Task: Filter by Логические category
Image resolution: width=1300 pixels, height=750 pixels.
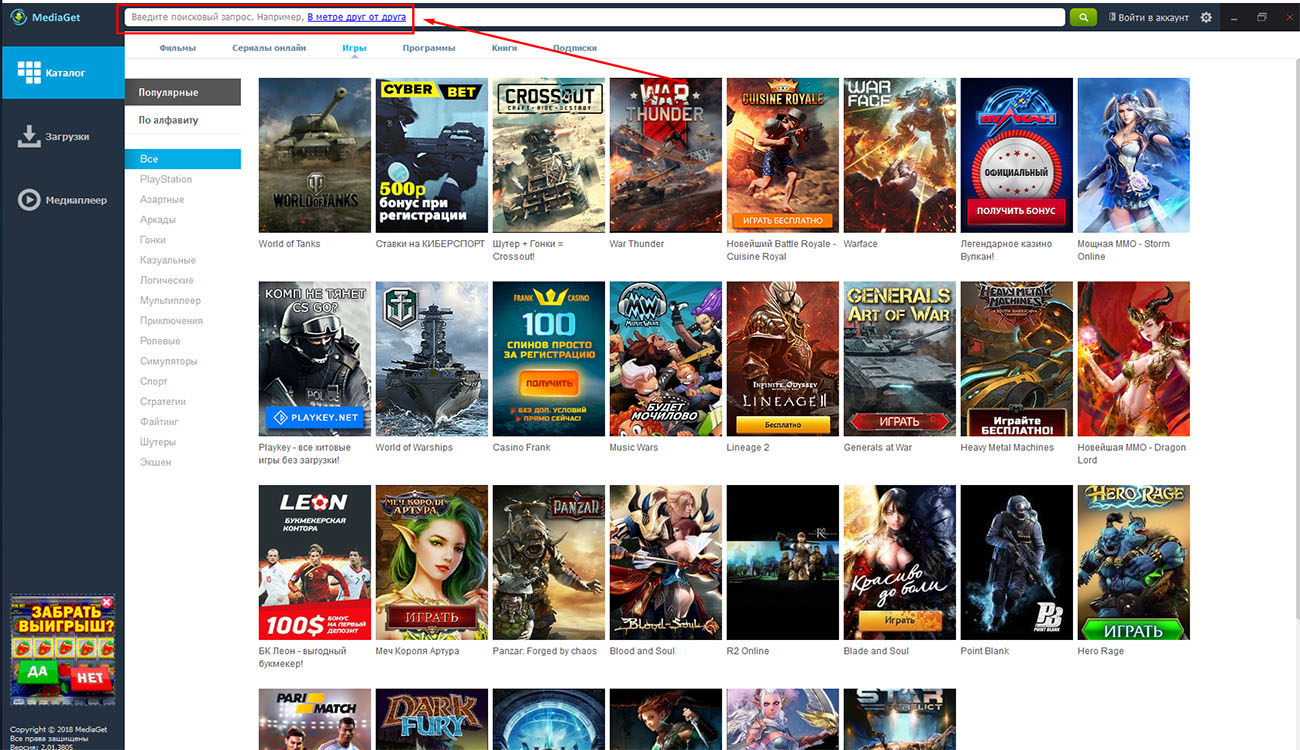Action: click(167, 280)
